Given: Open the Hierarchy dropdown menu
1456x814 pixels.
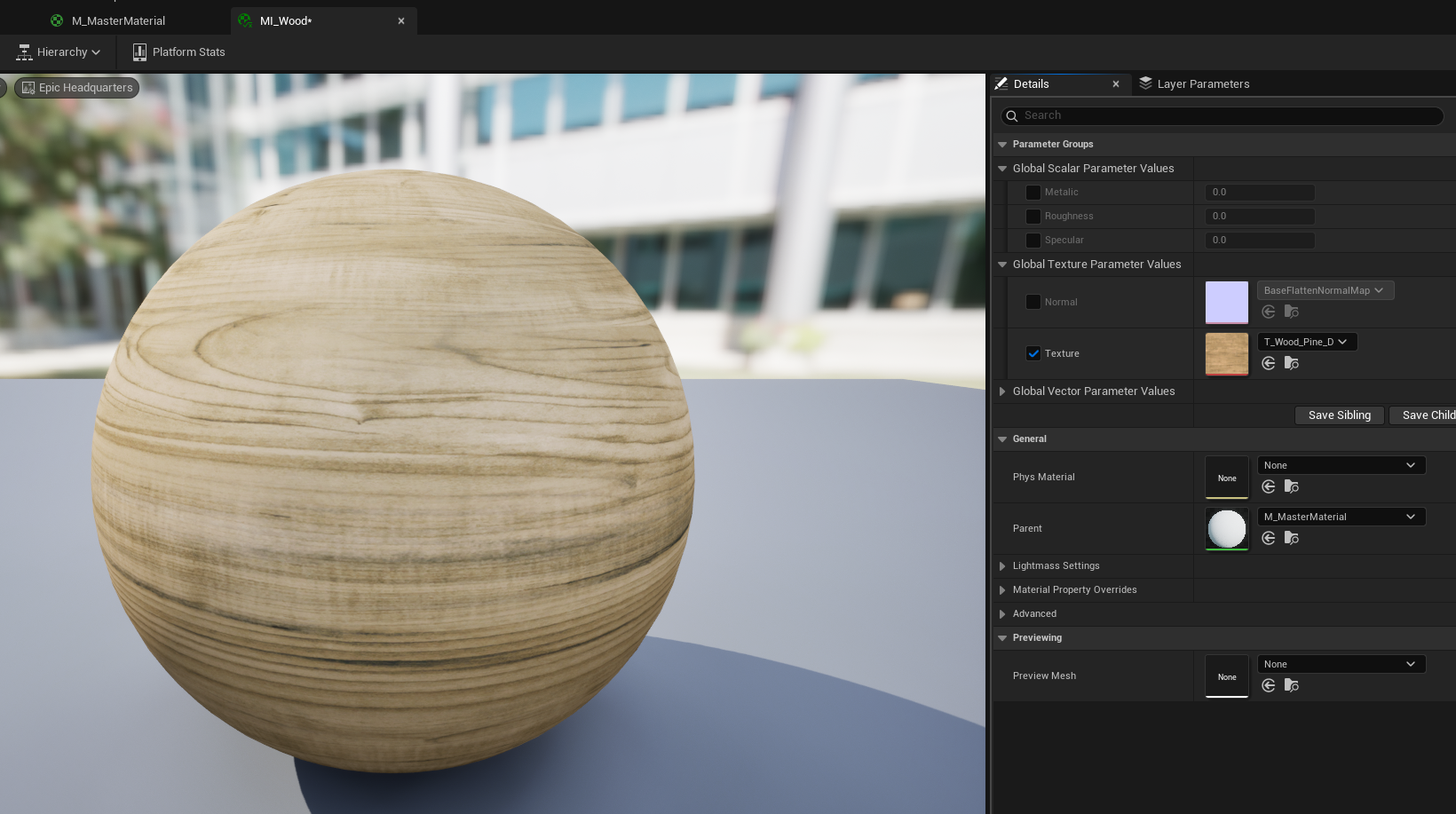Looking at the screenshot, I should (59, 52).
